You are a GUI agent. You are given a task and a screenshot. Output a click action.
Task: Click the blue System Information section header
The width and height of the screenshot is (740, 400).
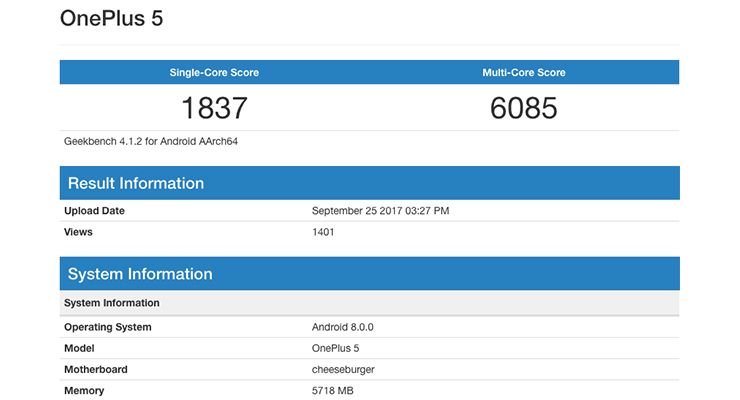(x=140, y=274)
